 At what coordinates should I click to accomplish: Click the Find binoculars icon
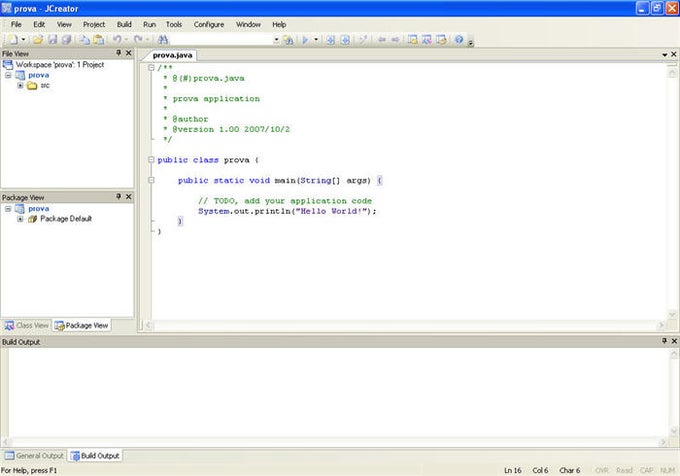163,40
